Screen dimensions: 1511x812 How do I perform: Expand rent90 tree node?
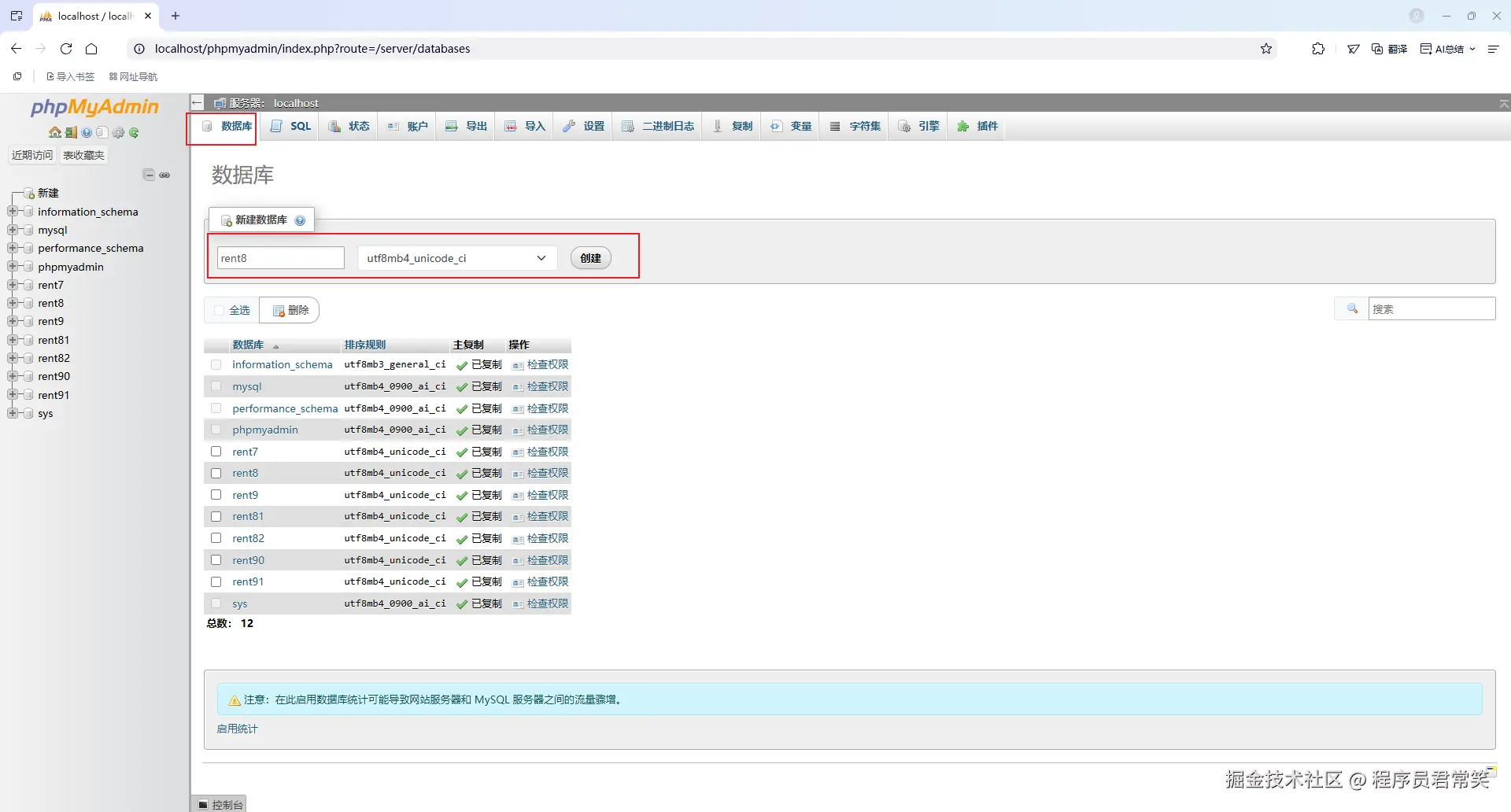pyautogui.click(x=12, y=376)
